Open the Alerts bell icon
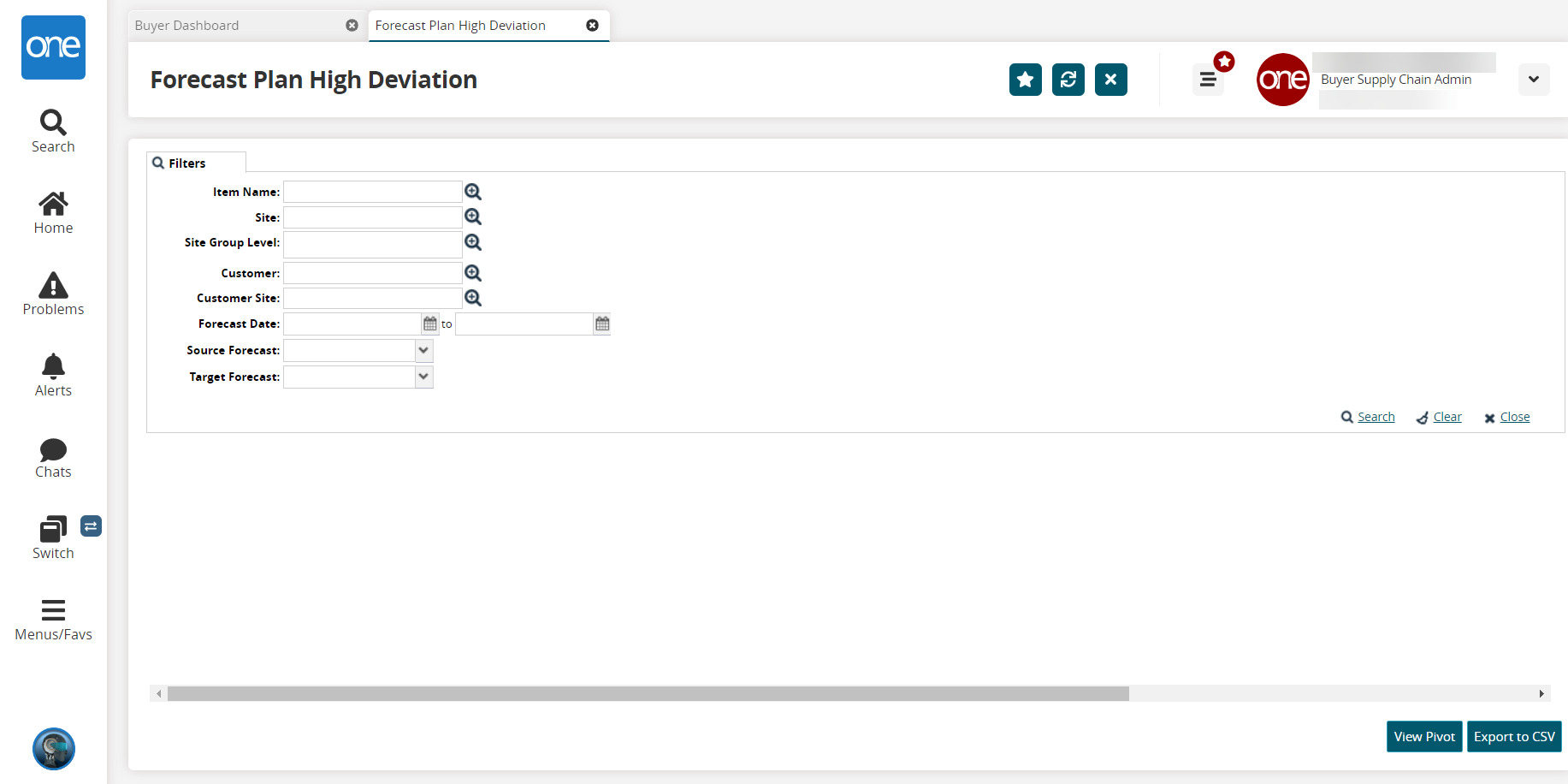 (53, 375)
